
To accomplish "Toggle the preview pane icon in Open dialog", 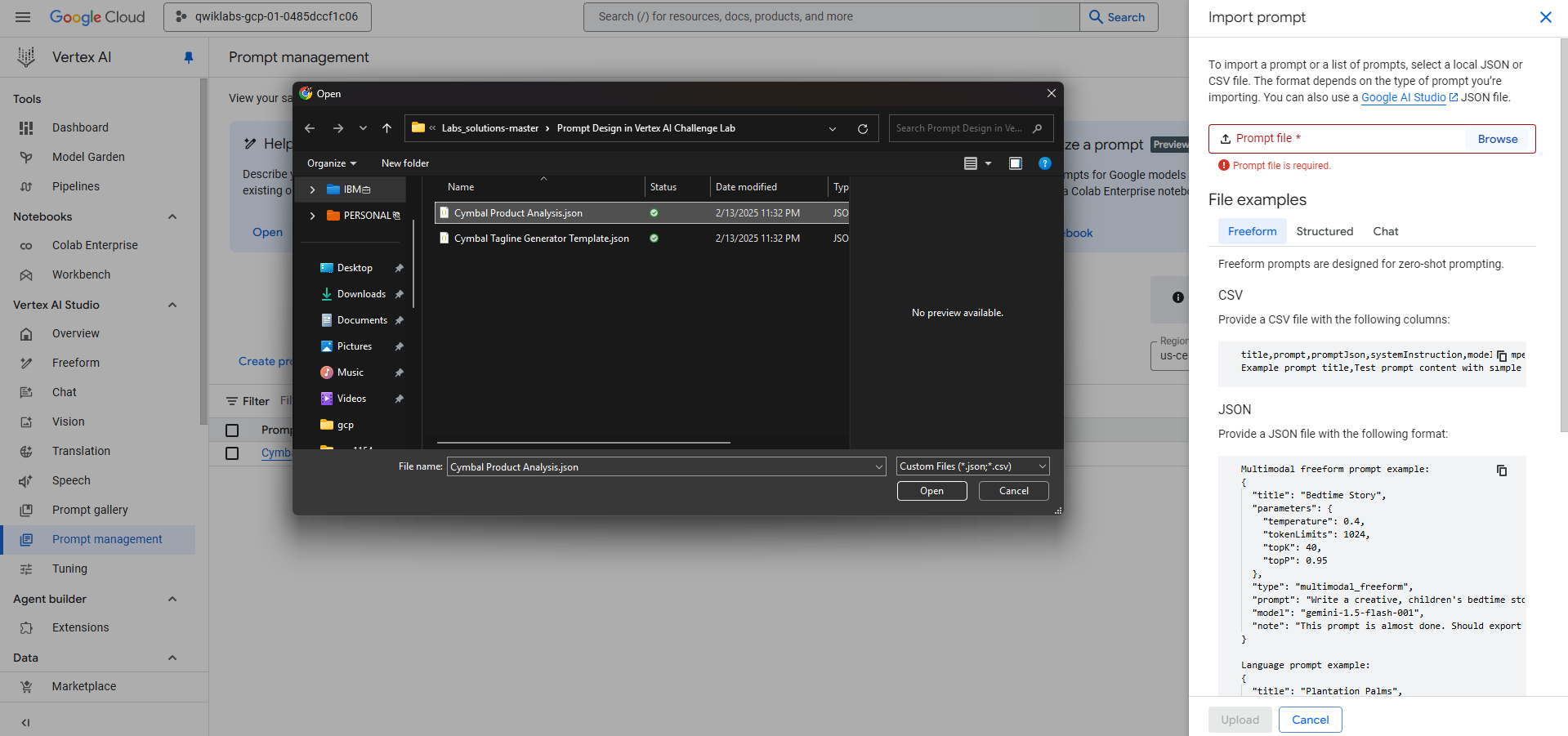I will (1016, 163).
